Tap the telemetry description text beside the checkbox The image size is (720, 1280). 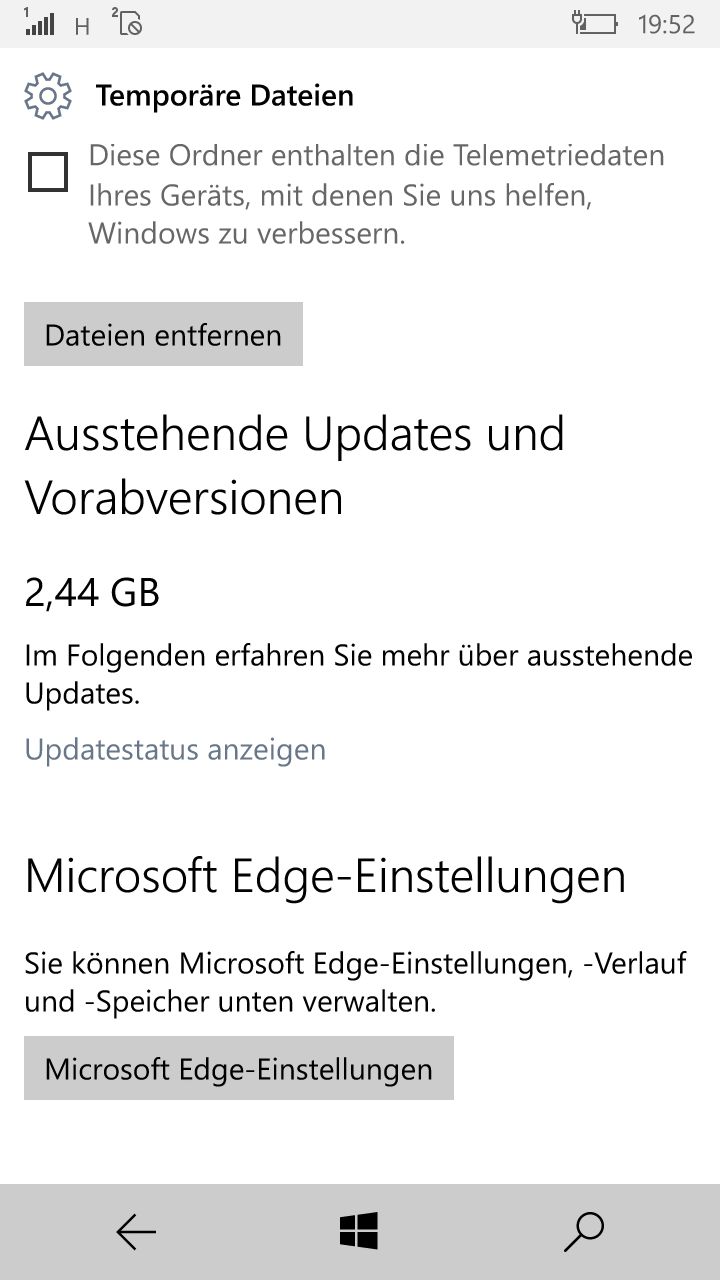coord(377,195)
